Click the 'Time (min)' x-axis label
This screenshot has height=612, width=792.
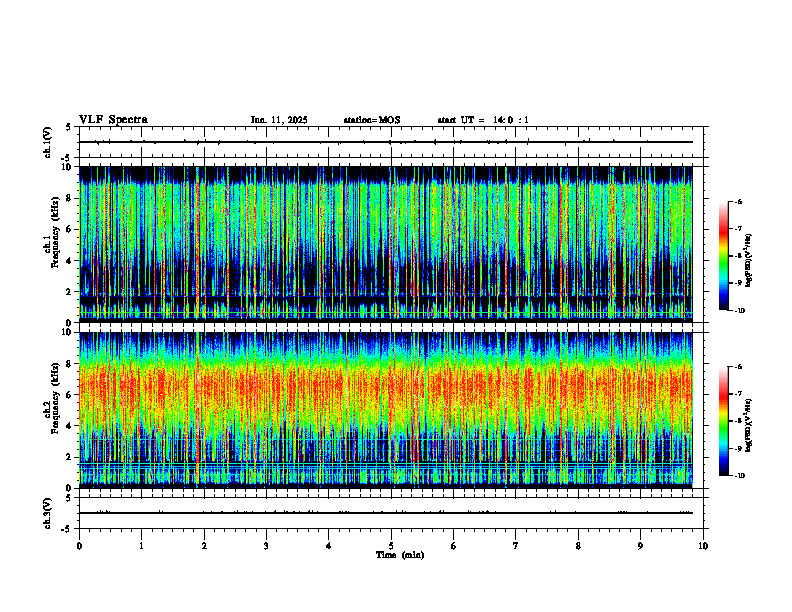point(400,555)
